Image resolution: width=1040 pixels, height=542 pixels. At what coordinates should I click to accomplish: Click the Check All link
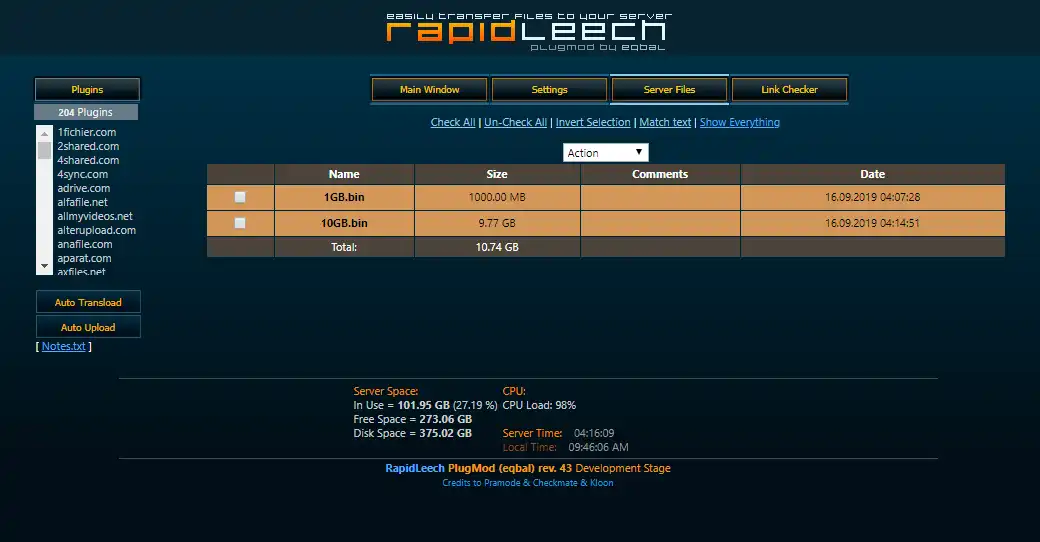[453, 122]
